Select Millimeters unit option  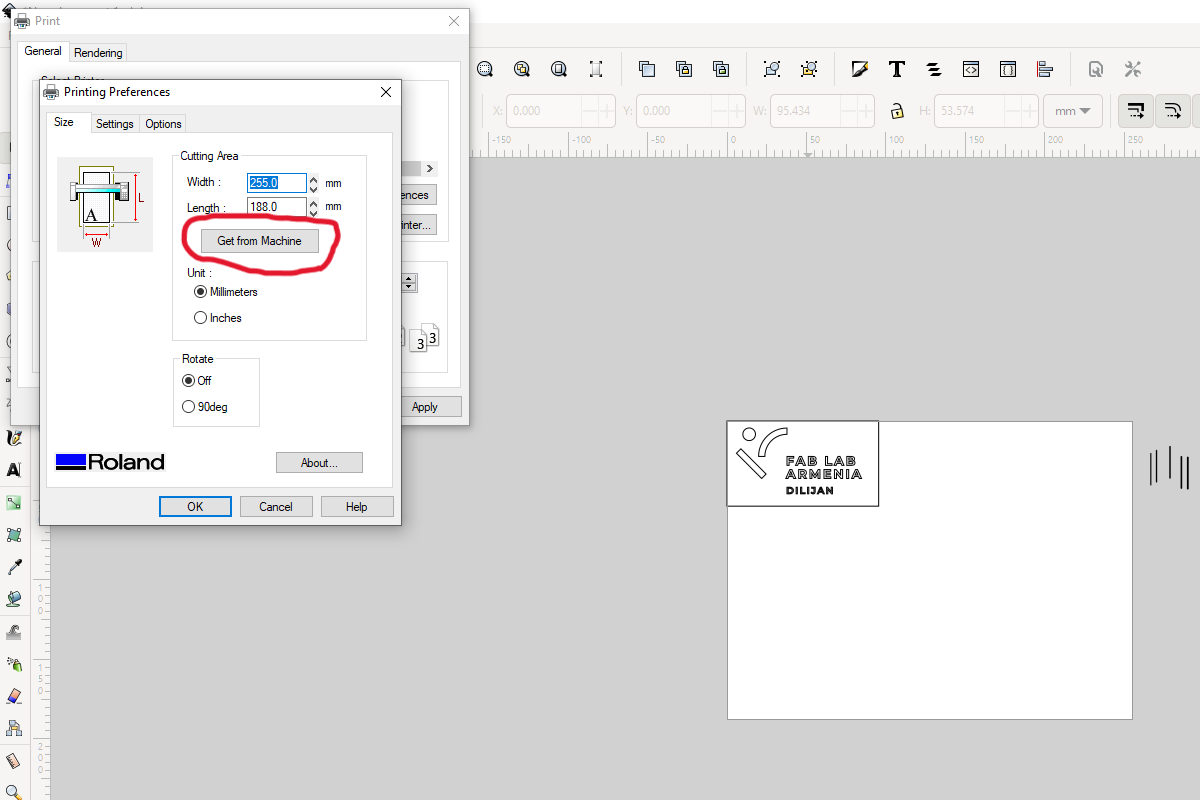pyautogui.click(x=226, y=292)
